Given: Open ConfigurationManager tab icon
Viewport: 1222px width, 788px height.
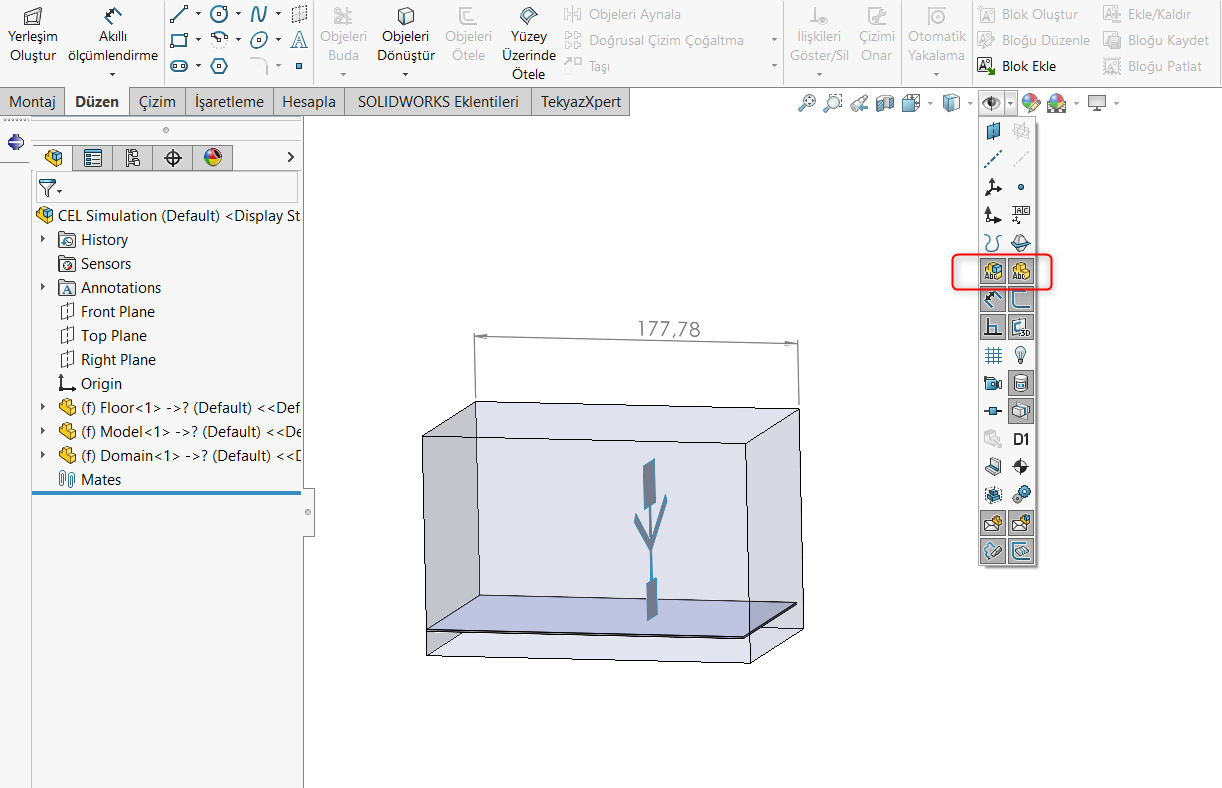Looking at the screenshot, I should [x=132, y=157].
